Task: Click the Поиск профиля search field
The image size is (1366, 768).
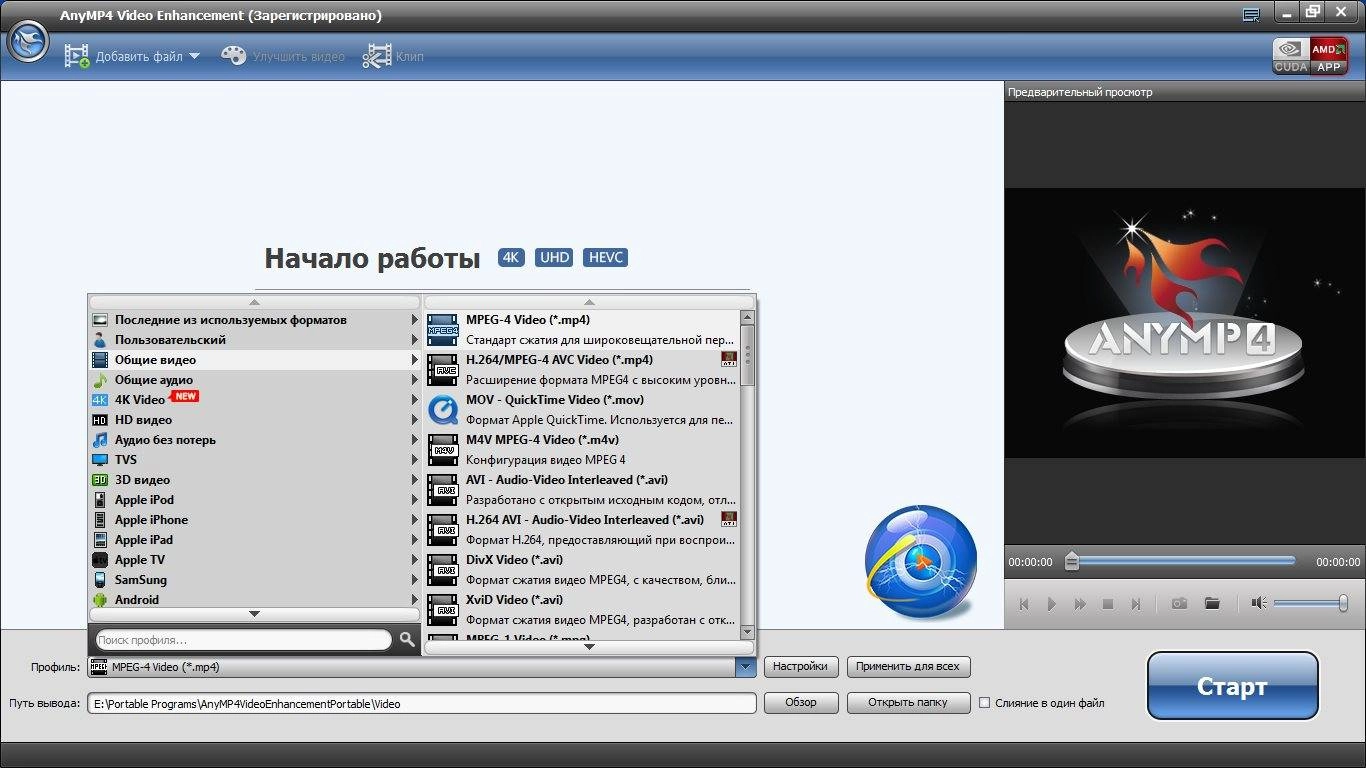Action: pyautogui.click(x=243, y=640)
